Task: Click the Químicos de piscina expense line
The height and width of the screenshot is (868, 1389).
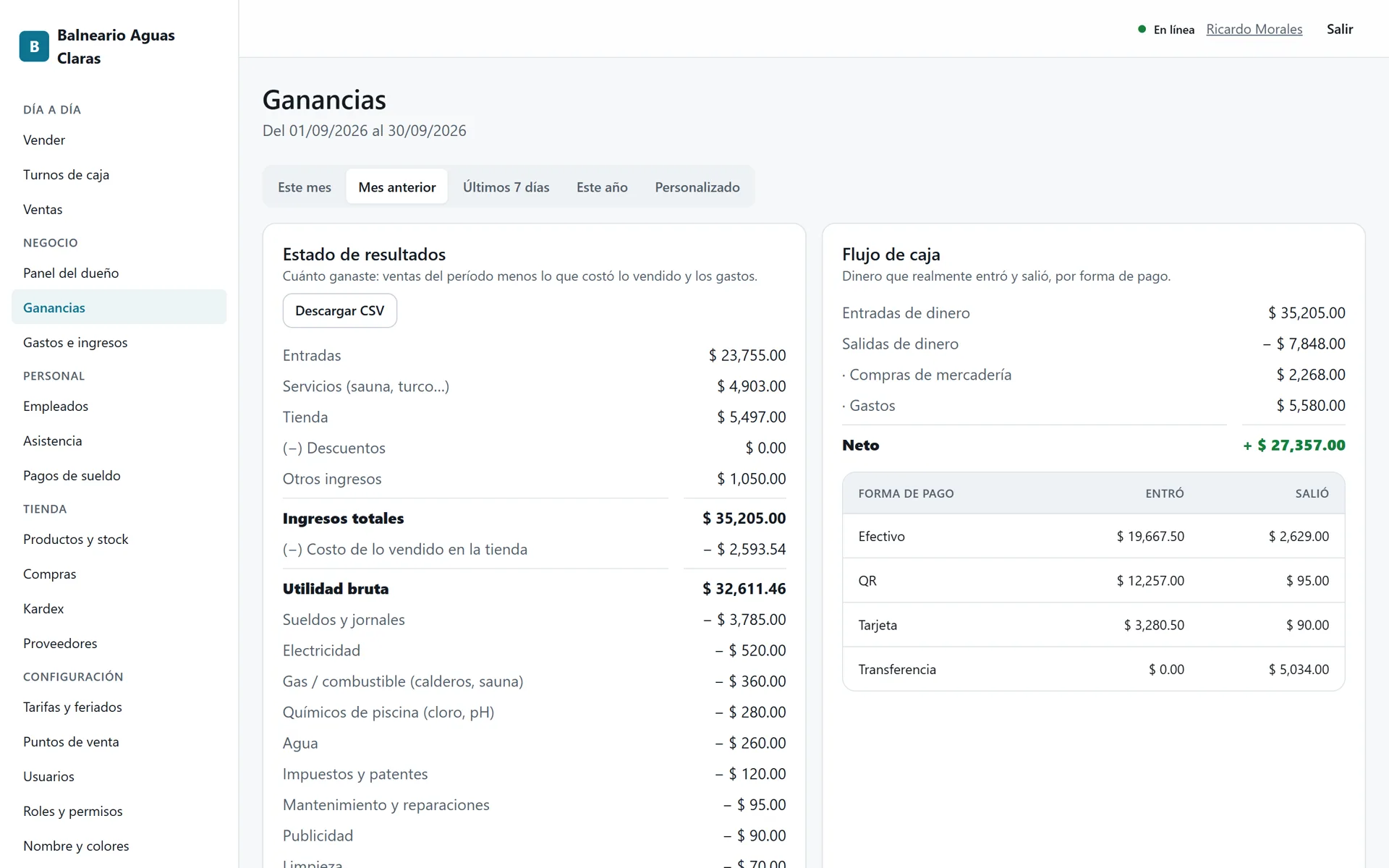Action: tap(534, 712)
